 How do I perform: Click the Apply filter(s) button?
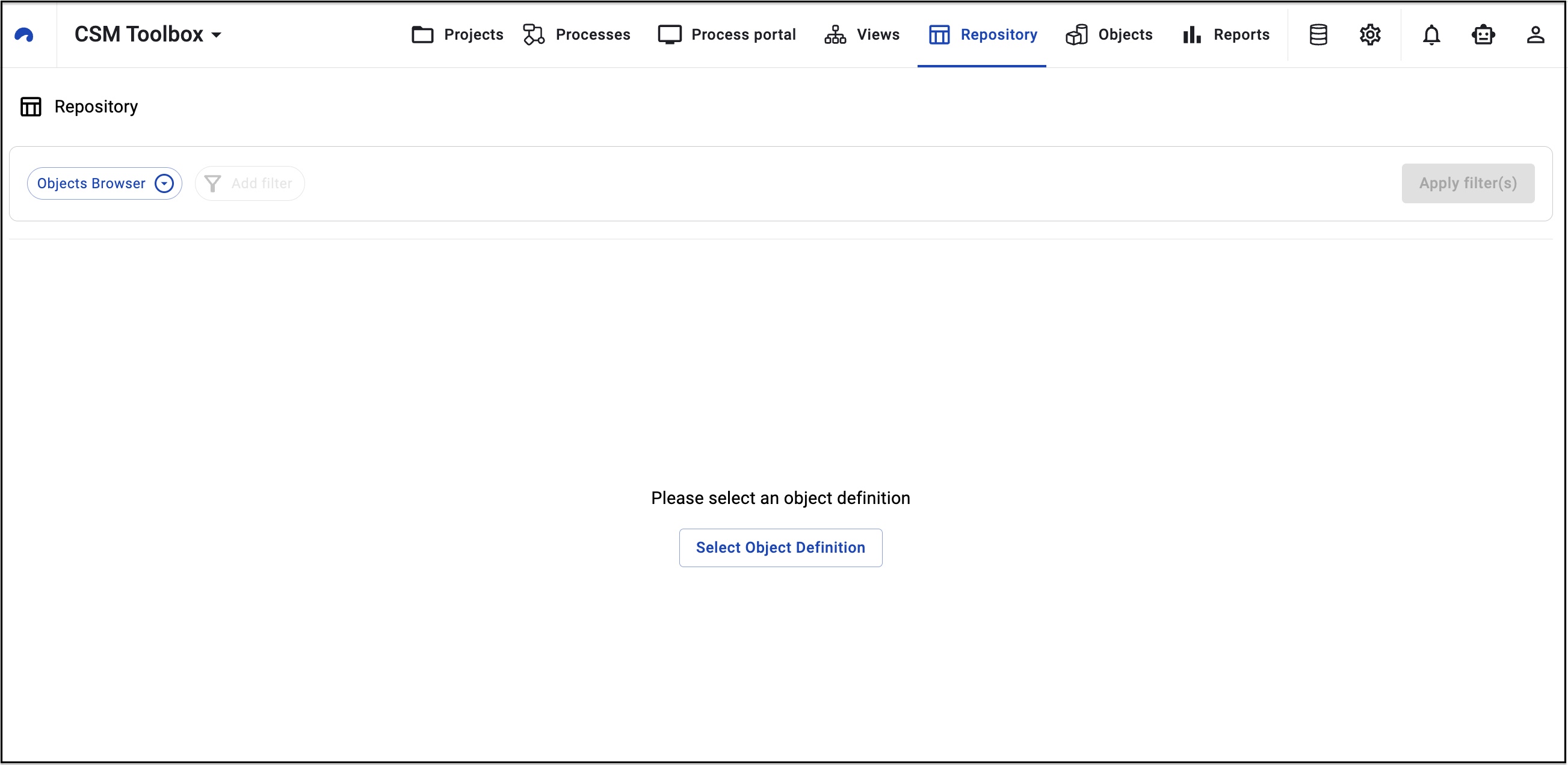pos(1468,183)
